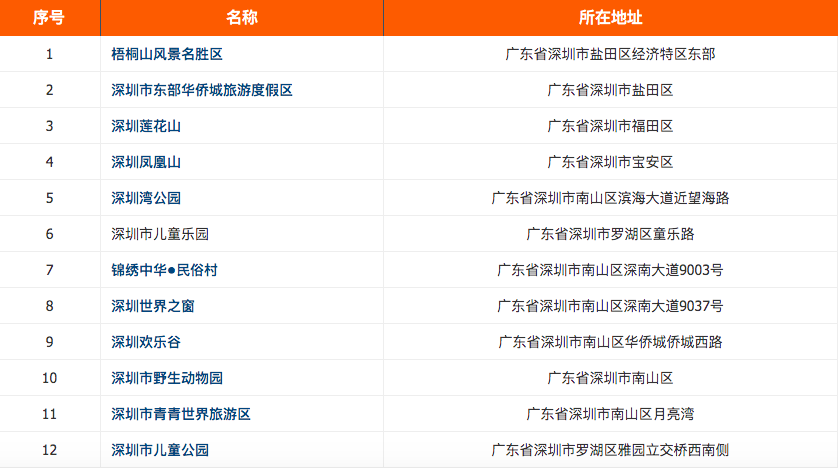This screenshot has height=468, width=838.
Task: Select the address 广东省深圳市南山区深南大道9003号
Action: [610, 270]
